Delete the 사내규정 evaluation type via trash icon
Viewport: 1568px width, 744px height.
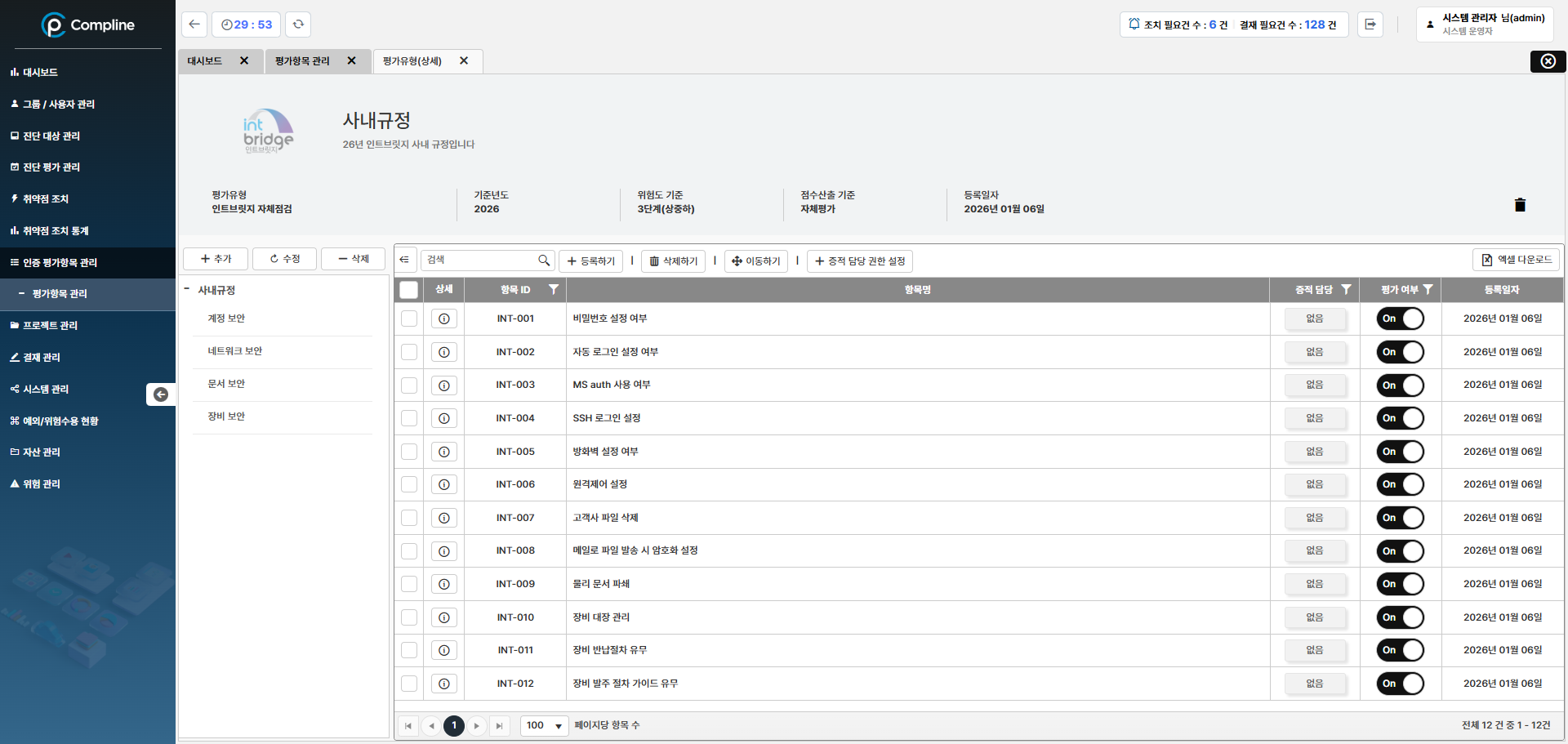click(1520, 205)
